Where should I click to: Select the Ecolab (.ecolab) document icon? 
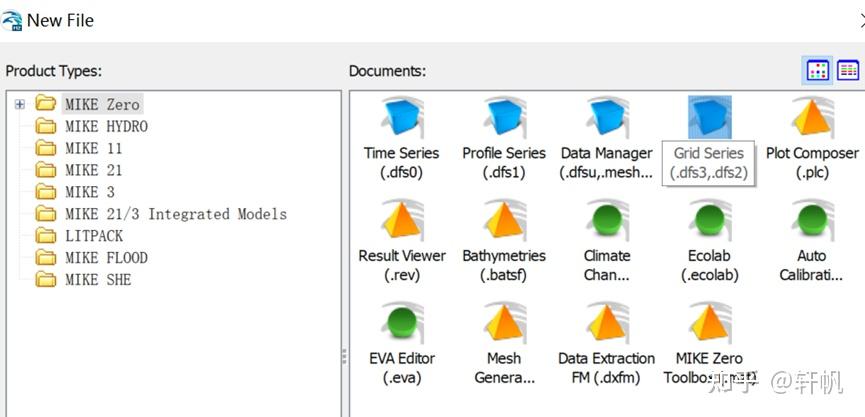coord(709,221)
